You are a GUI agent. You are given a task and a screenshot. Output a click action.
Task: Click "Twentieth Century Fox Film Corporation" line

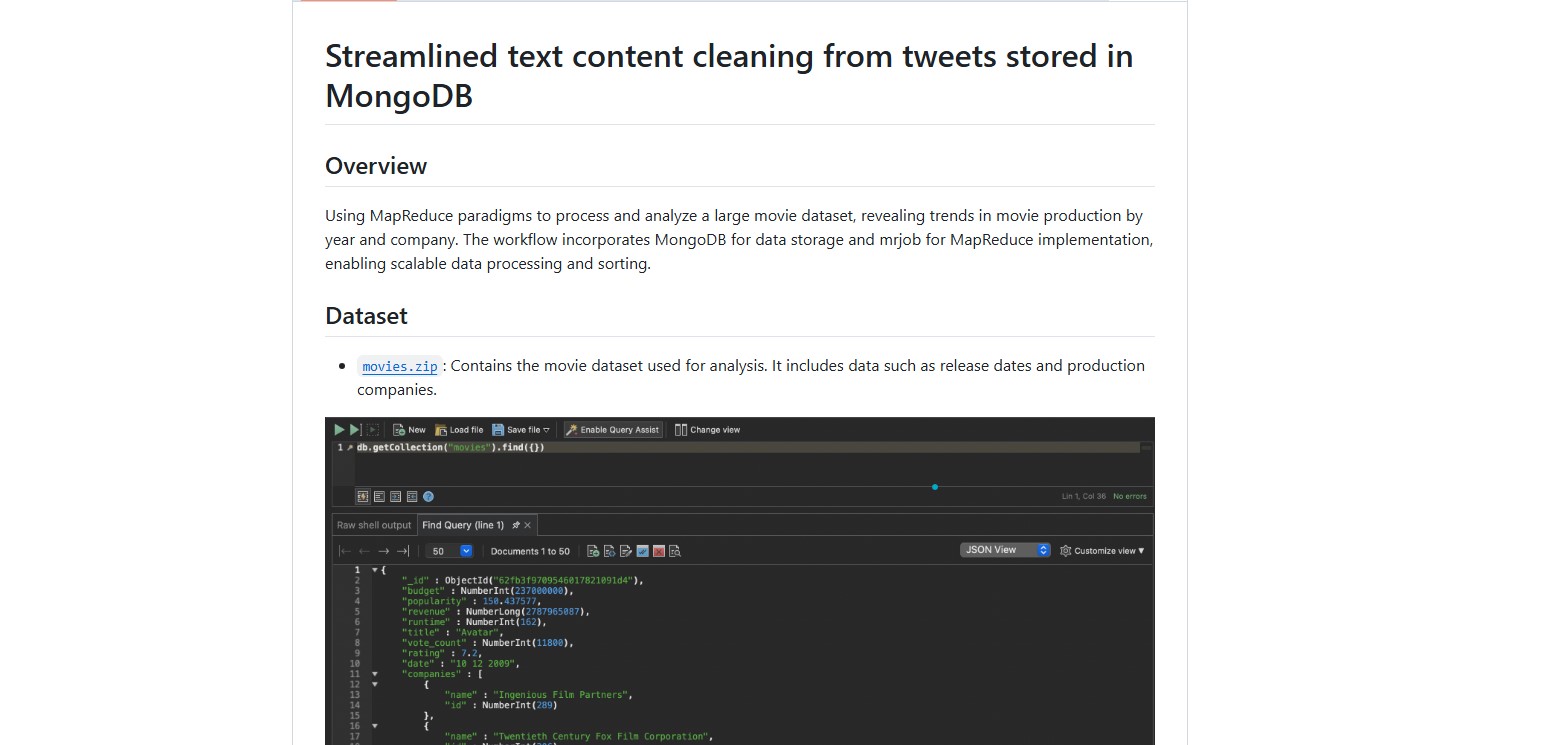pos(580,737)
